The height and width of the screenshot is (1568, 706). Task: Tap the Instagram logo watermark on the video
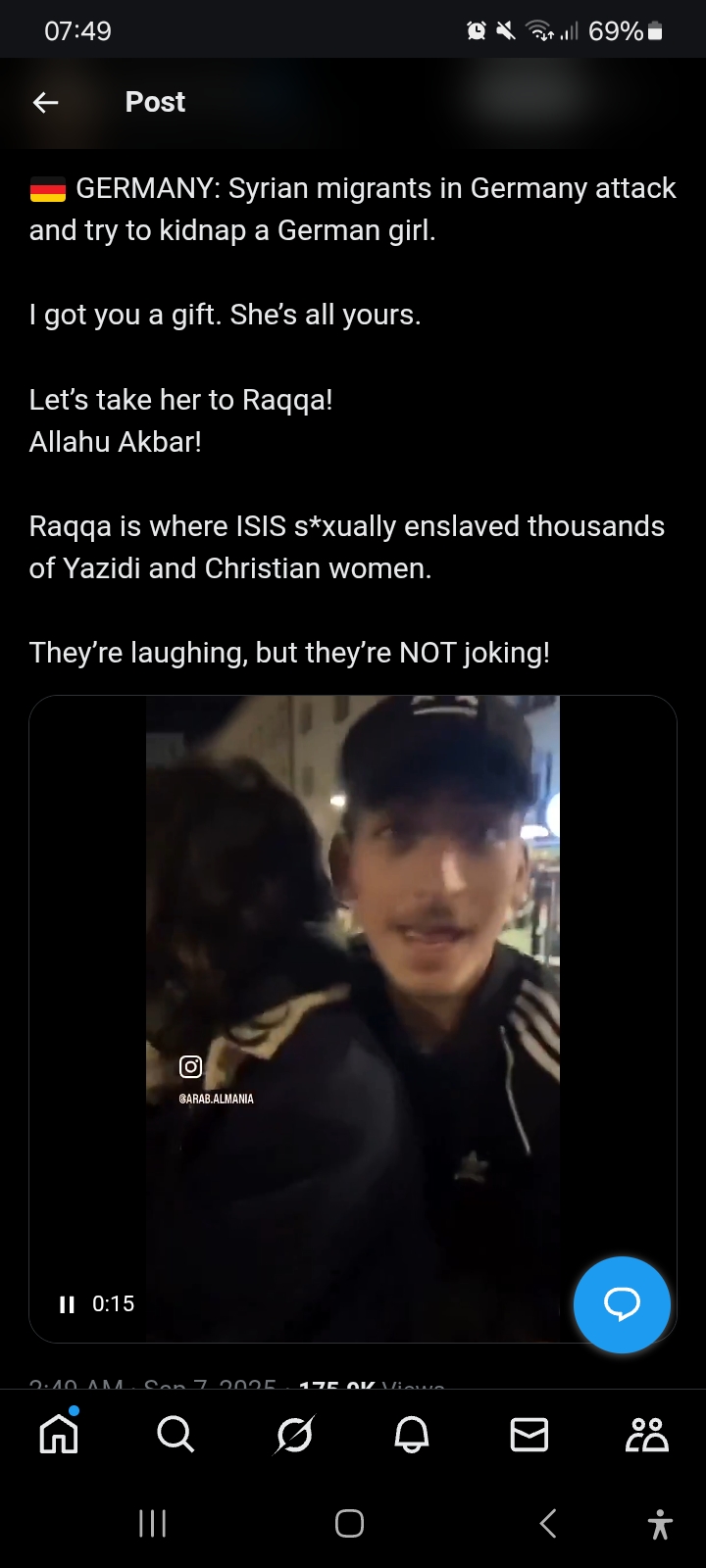[191, 1066]
